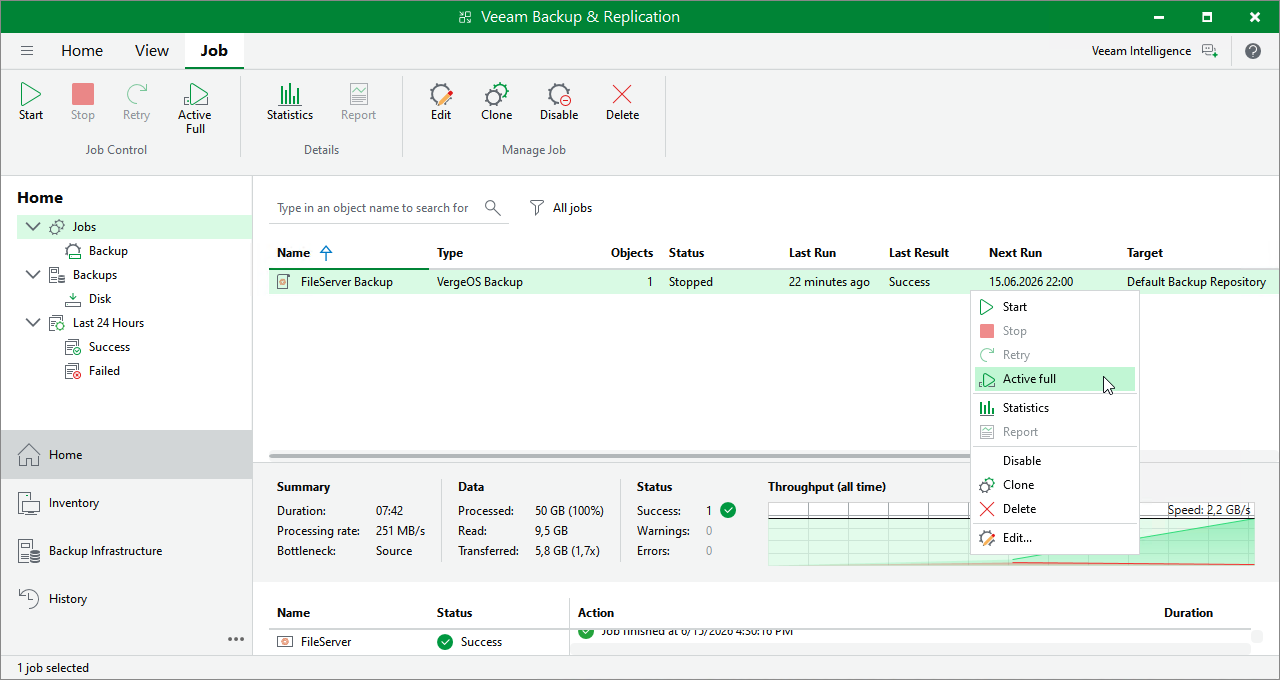Collapse the Backups tree node
The height and width of the screenshot is (680, 1280).
point(33,275)
